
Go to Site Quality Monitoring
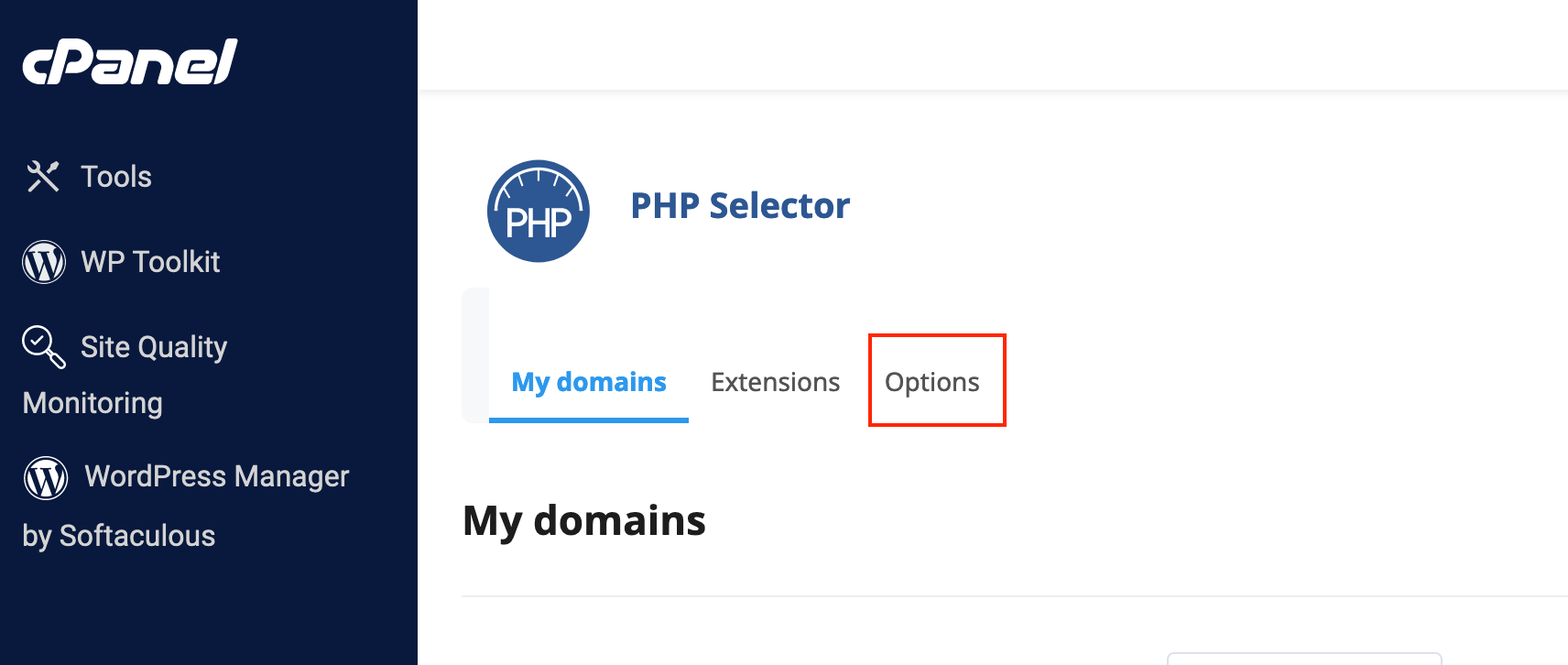pos(125,375)
